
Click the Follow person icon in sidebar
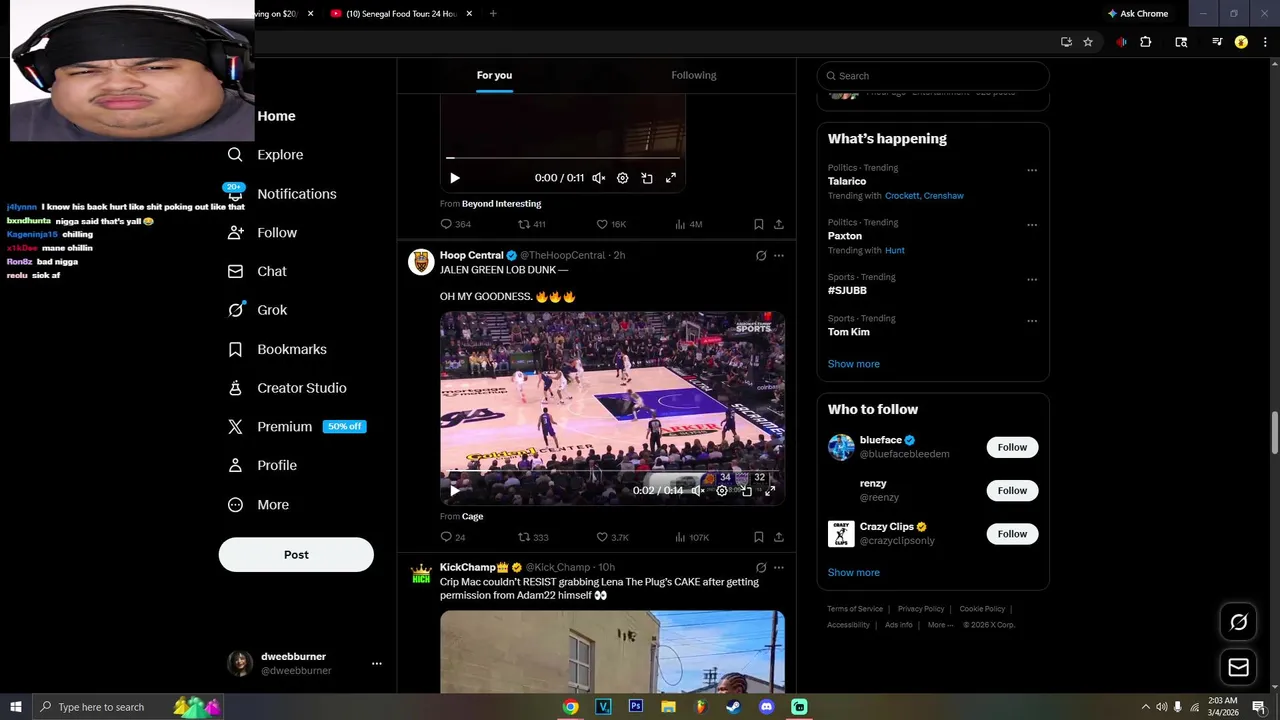click(235, 232)
